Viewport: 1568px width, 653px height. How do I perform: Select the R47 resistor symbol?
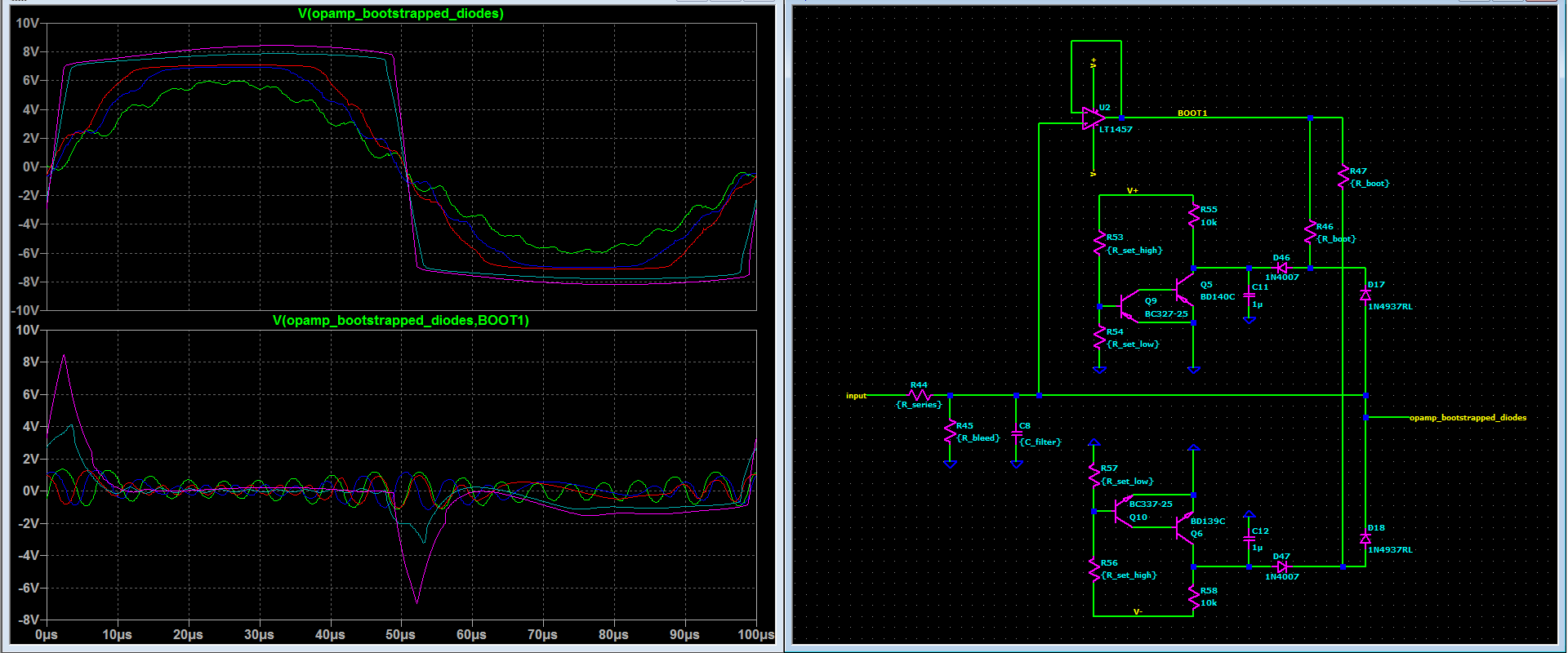[1343, 176]
